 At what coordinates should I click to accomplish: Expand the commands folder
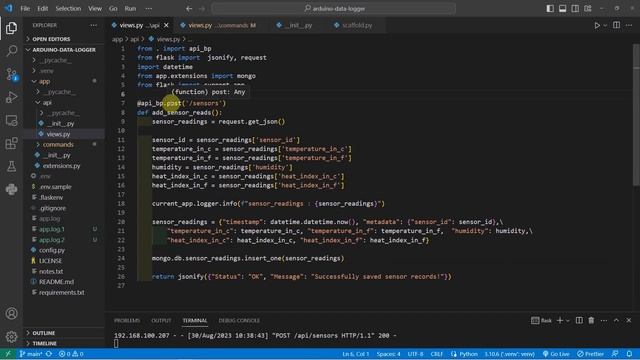coord(64,144)
